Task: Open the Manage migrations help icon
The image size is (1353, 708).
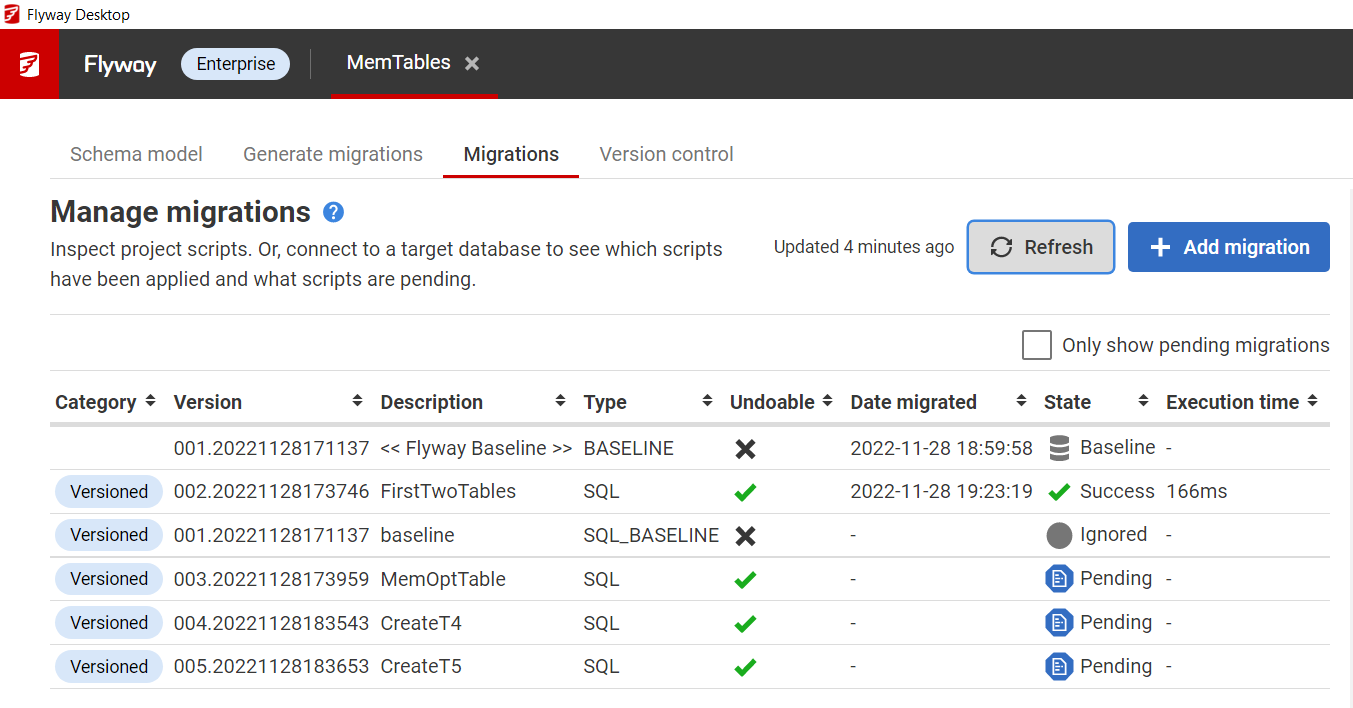Action: pyautogui.click(x=333, y=211)
